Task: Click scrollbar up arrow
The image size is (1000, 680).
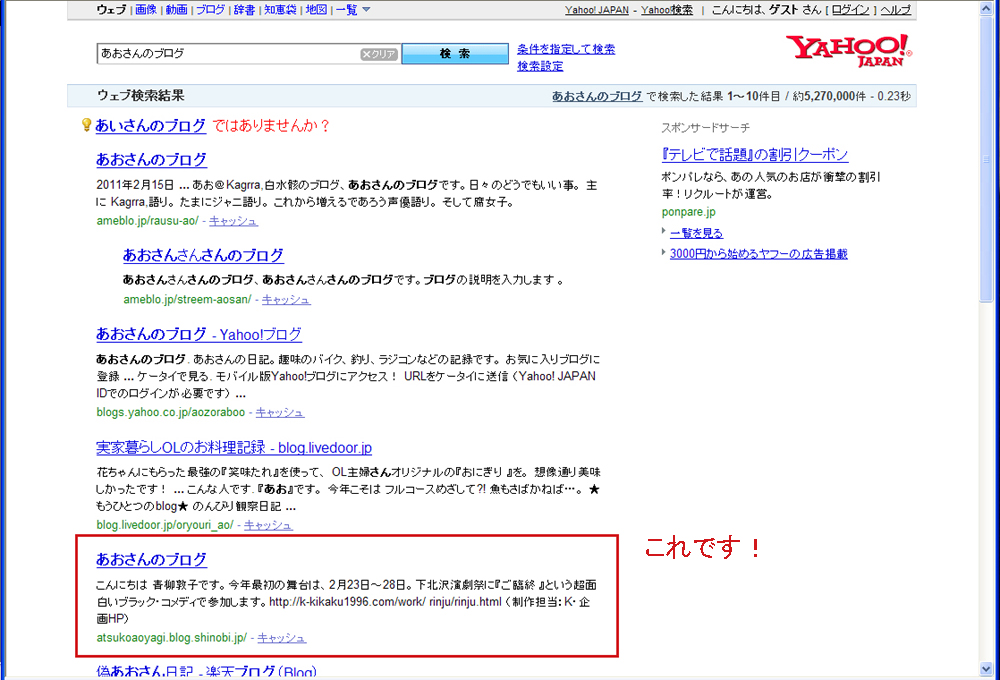Action: click(x=986, y=8)
